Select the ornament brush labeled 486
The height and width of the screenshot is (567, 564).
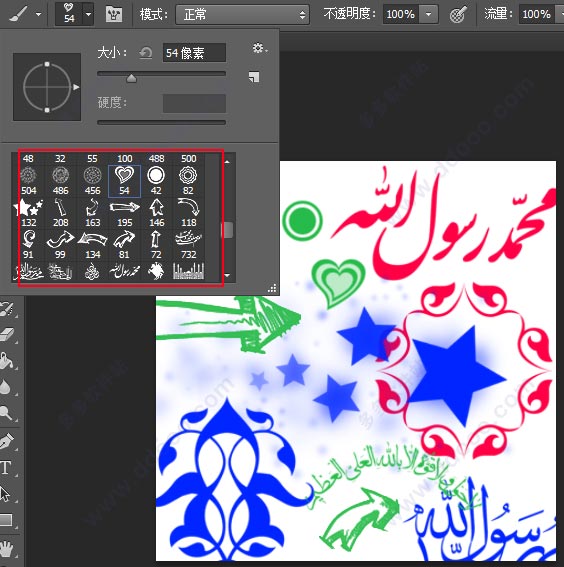click(x=60, y=181)
